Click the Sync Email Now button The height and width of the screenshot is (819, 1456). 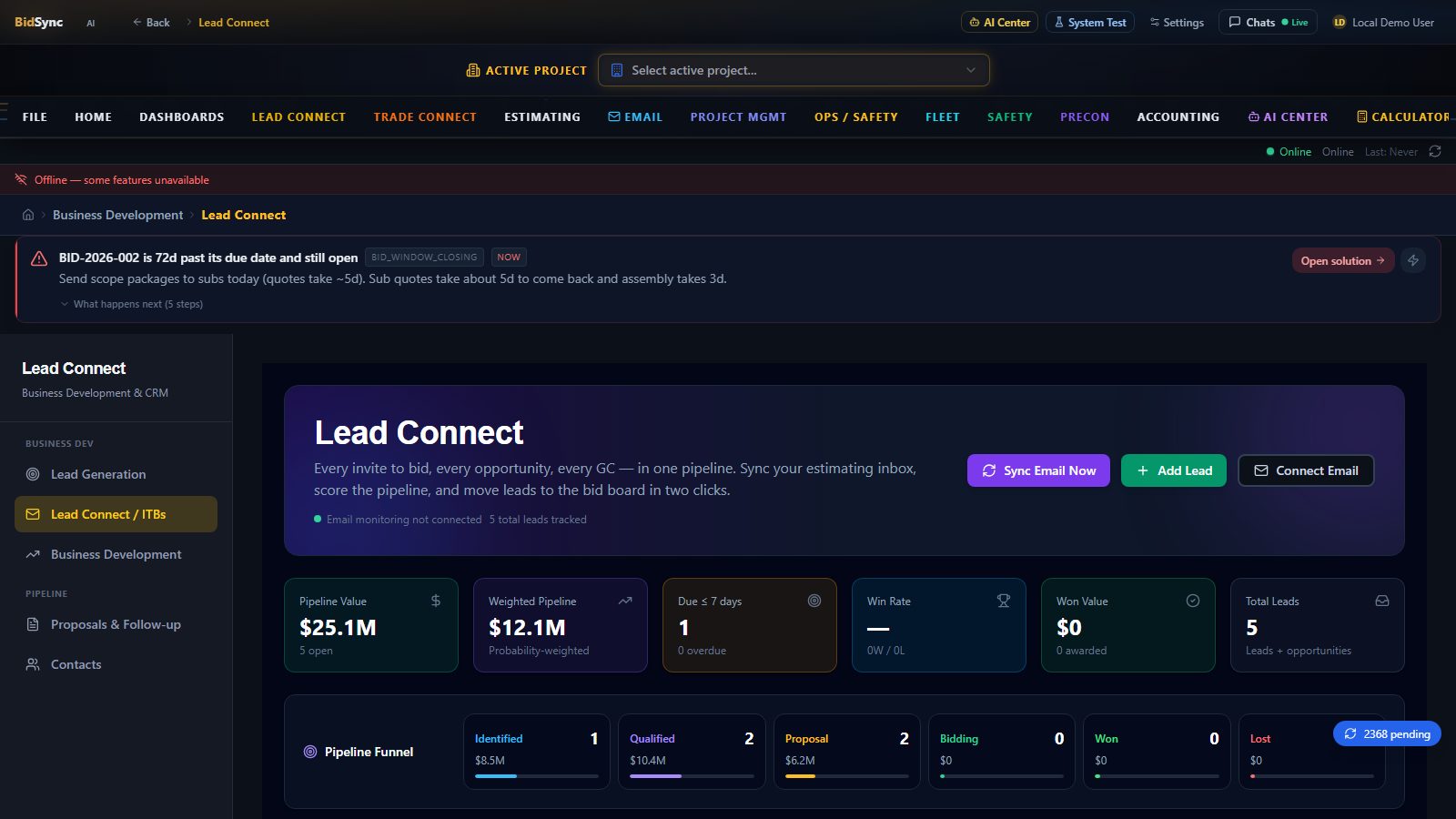[1038, 470]
